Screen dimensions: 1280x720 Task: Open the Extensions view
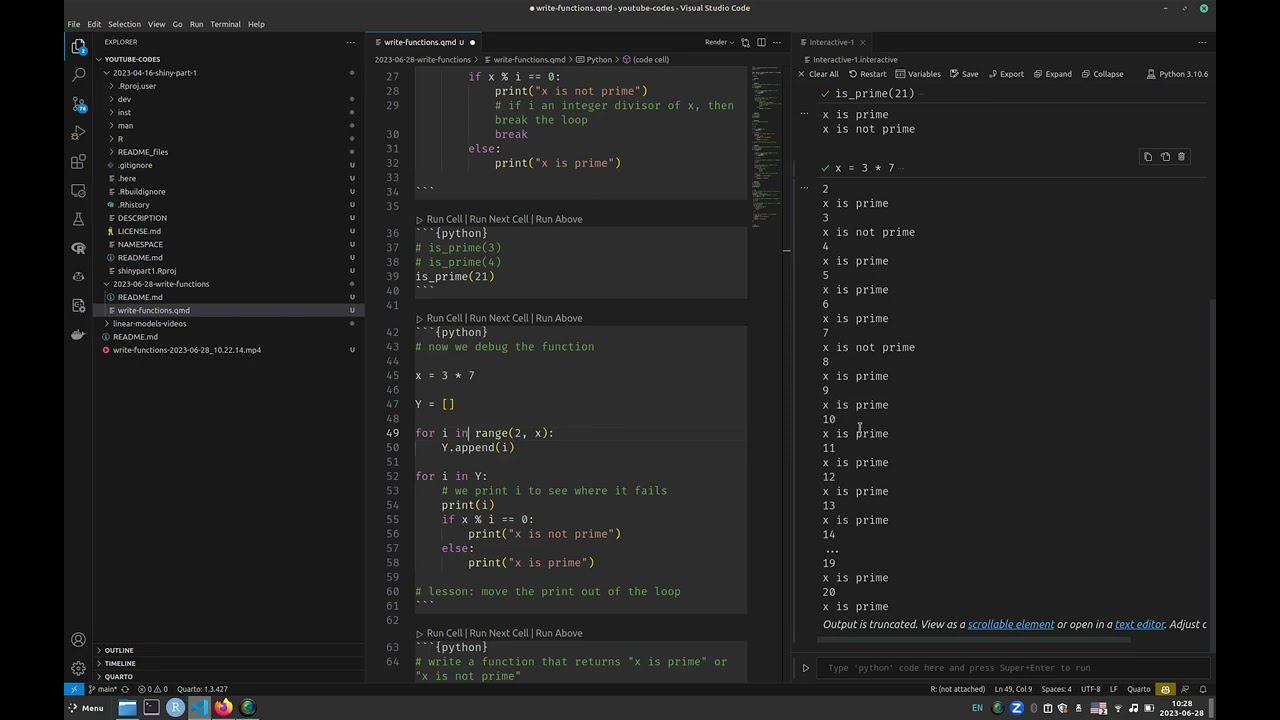click(79, 162)
